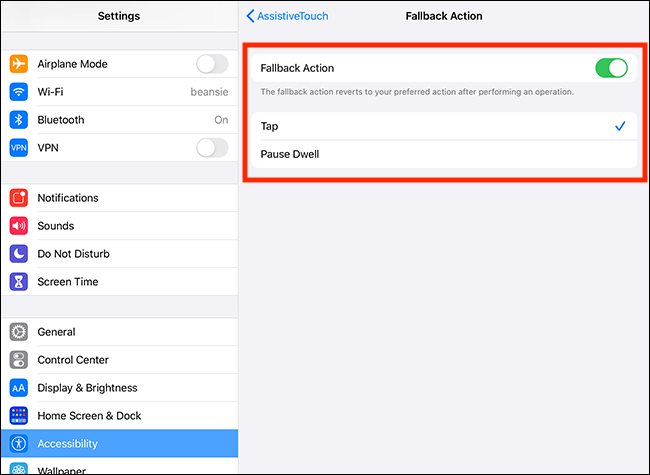This screenshot has width=650, height=475.
Task: Open the red Notifications icon
Action: (19, 198)
